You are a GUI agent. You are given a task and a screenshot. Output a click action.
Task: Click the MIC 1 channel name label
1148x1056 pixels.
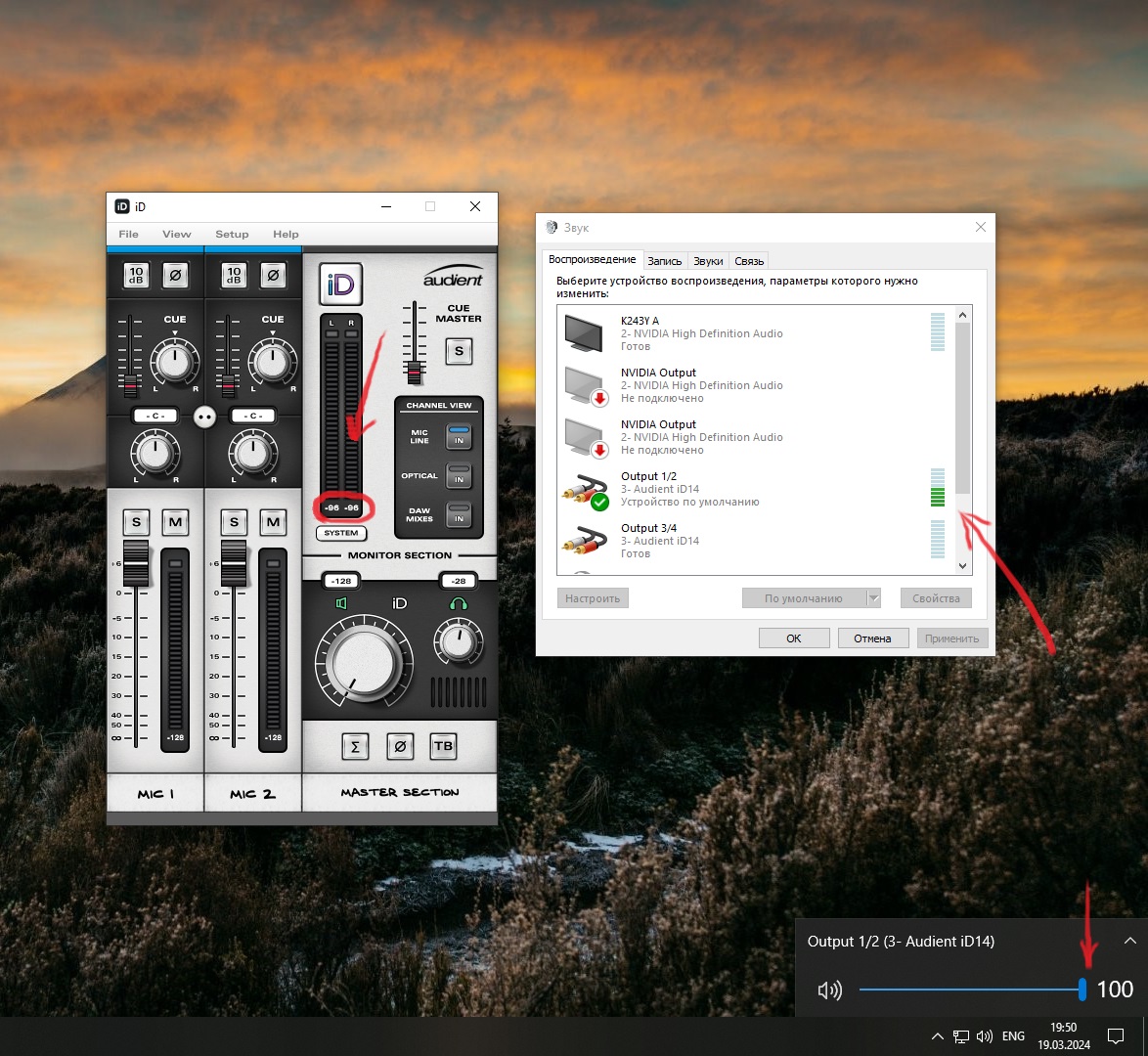[155, 794]
